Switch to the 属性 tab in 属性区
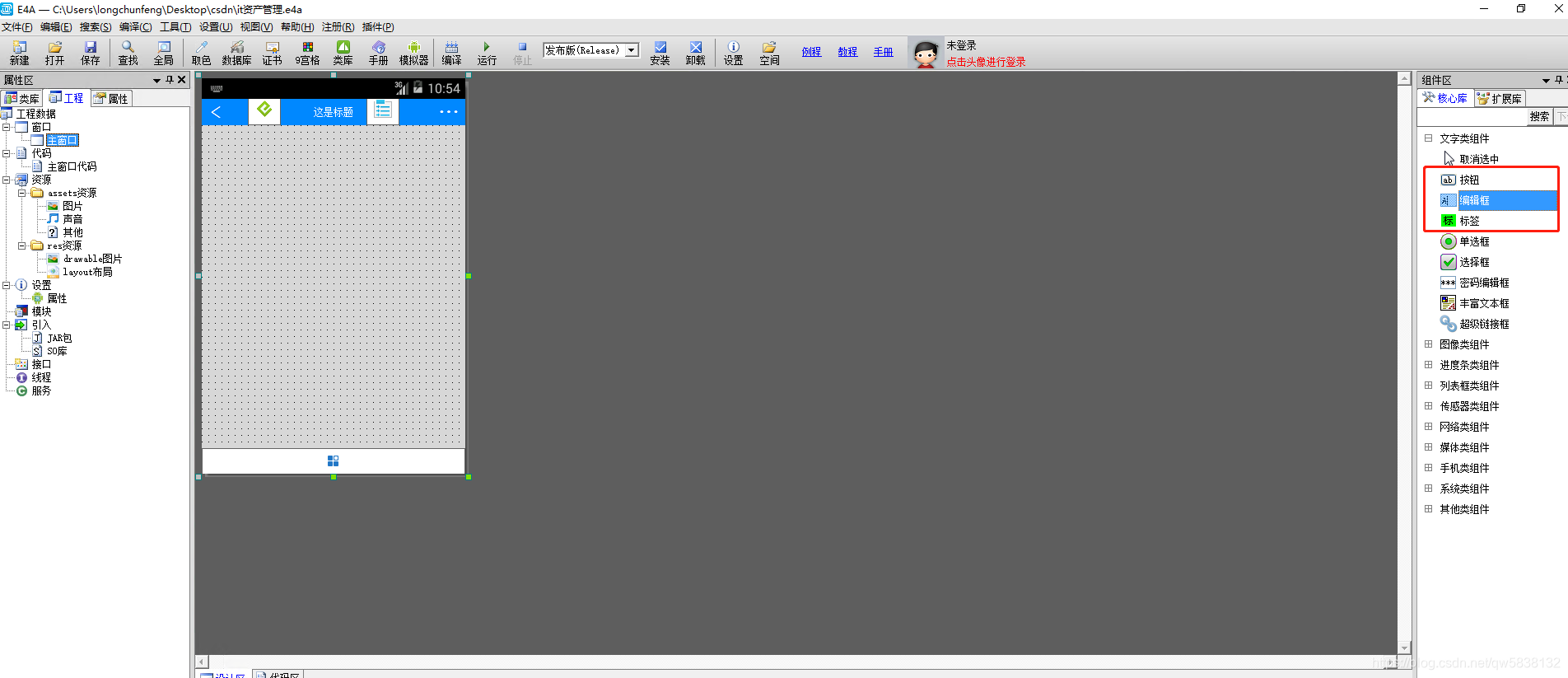This screenshot has height=678, width=1568. point(111,99)
